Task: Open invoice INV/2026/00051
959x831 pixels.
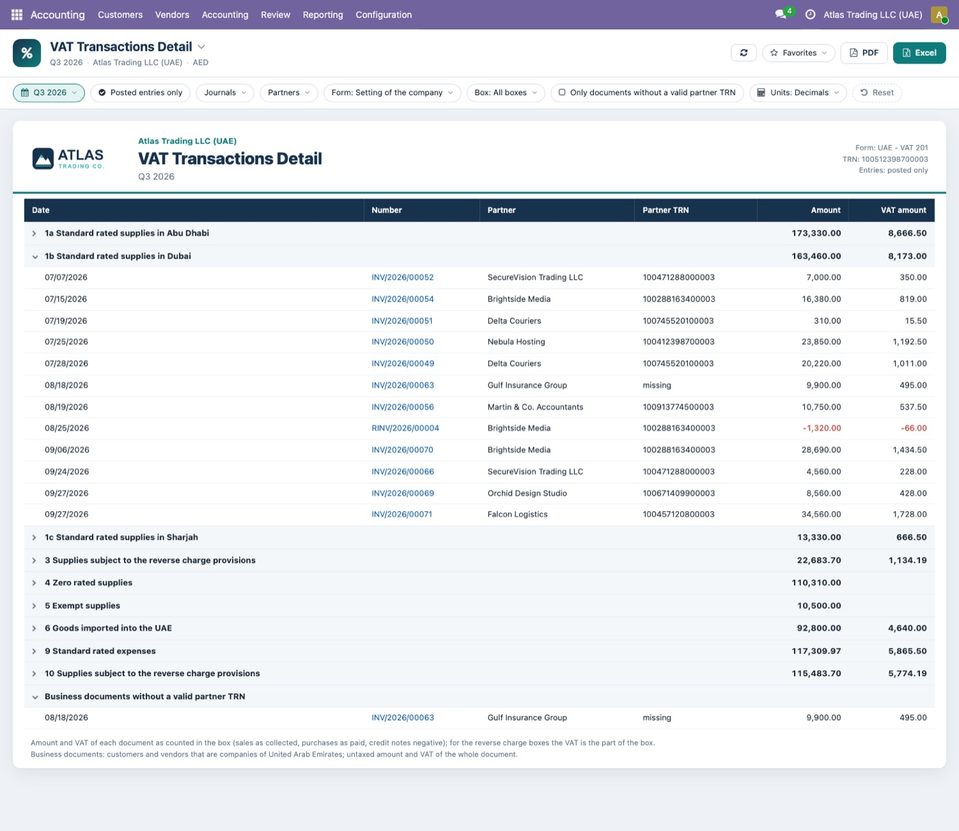Action: coord(402,320)
